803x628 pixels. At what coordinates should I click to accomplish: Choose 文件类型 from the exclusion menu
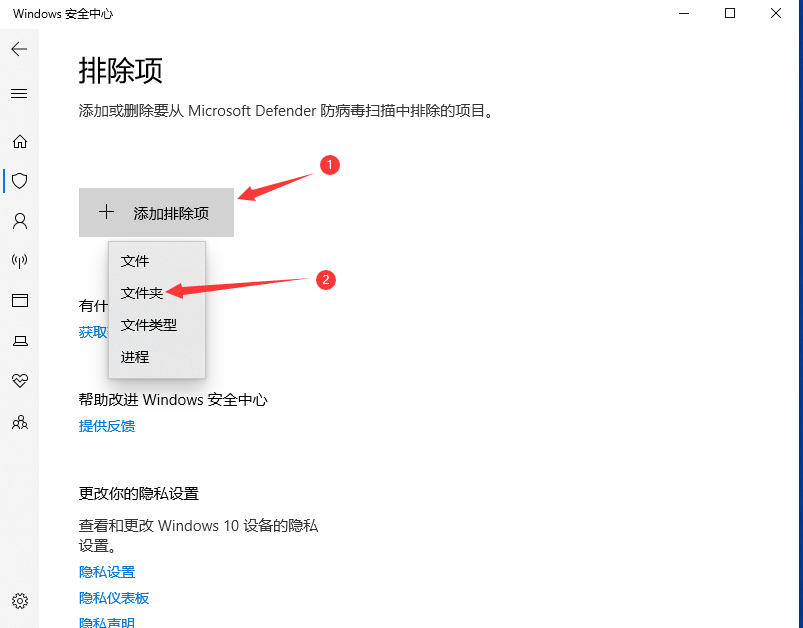[x=157, y=325]
